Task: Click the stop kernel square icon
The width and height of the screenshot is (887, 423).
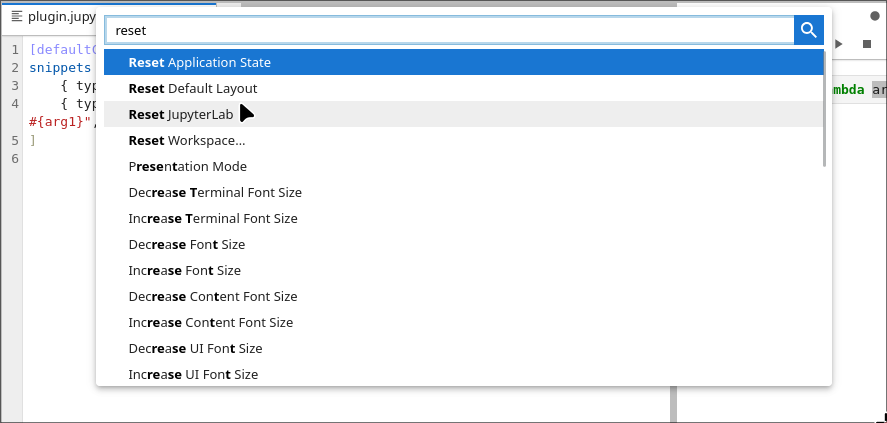Action: pos(867,44)
